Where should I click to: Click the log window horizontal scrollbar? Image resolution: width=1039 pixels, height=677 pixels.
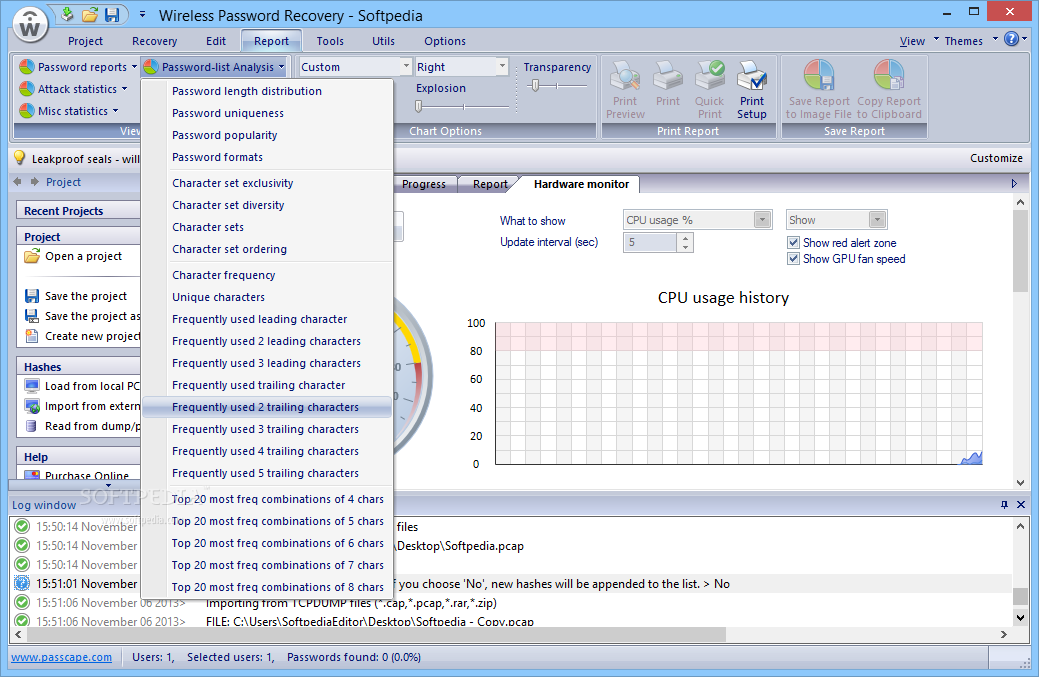click(x=376, y=634)
